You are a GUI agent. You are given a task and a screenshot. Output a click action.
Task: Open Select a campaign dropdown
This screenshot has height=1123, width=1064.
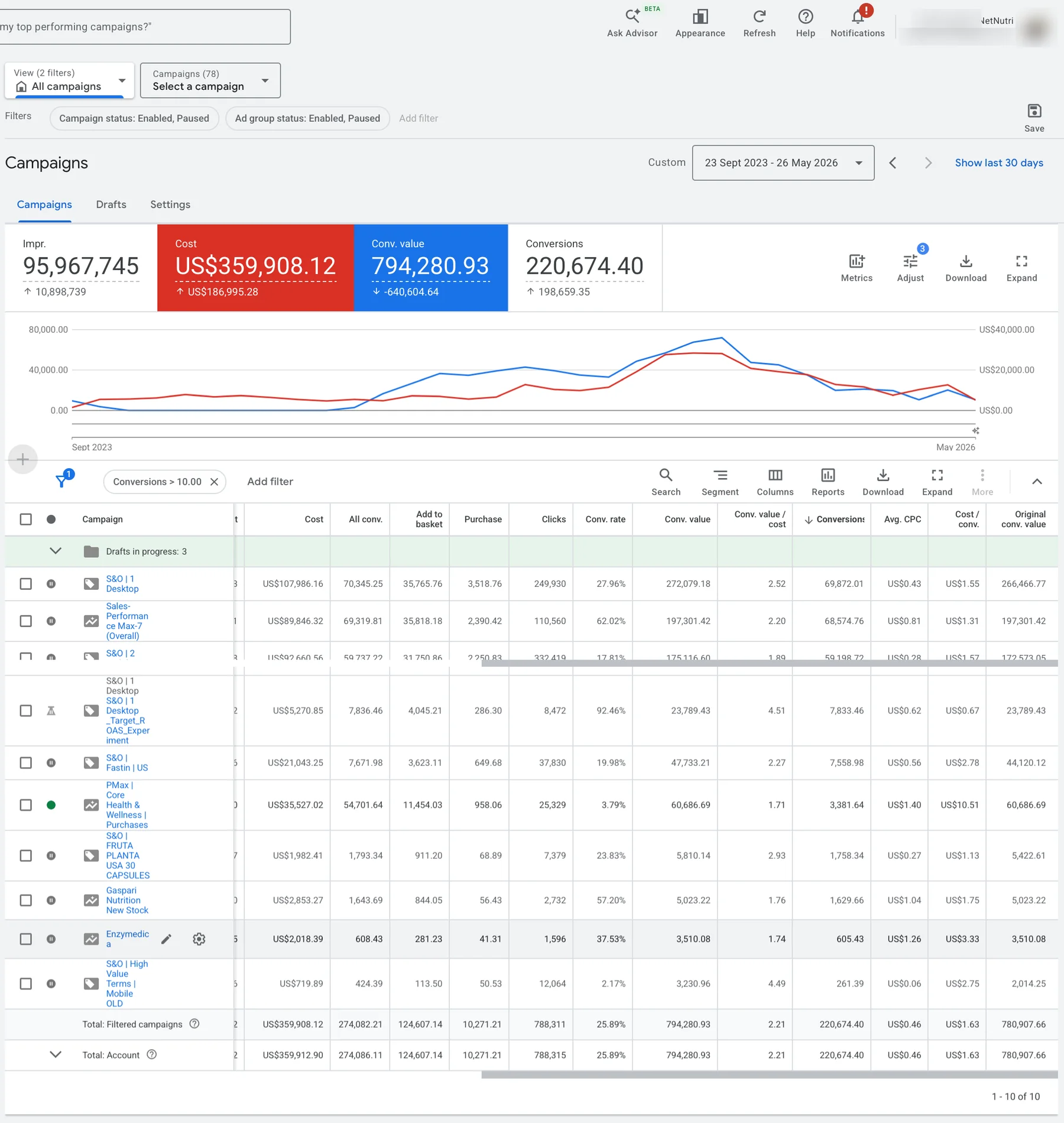[210, 80]
